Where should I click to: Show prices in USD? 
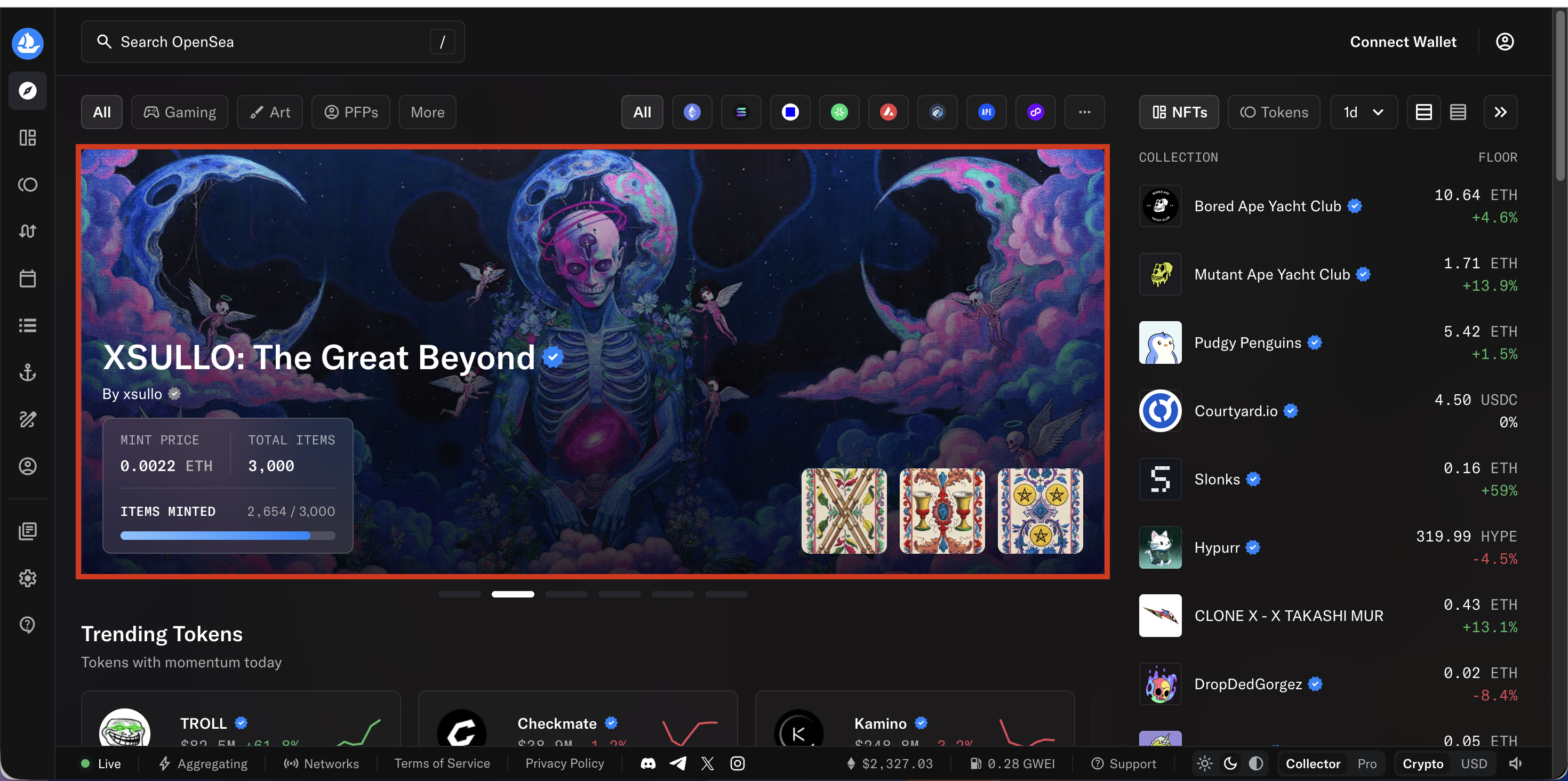pyautogui.click(x=1474, y=764)
